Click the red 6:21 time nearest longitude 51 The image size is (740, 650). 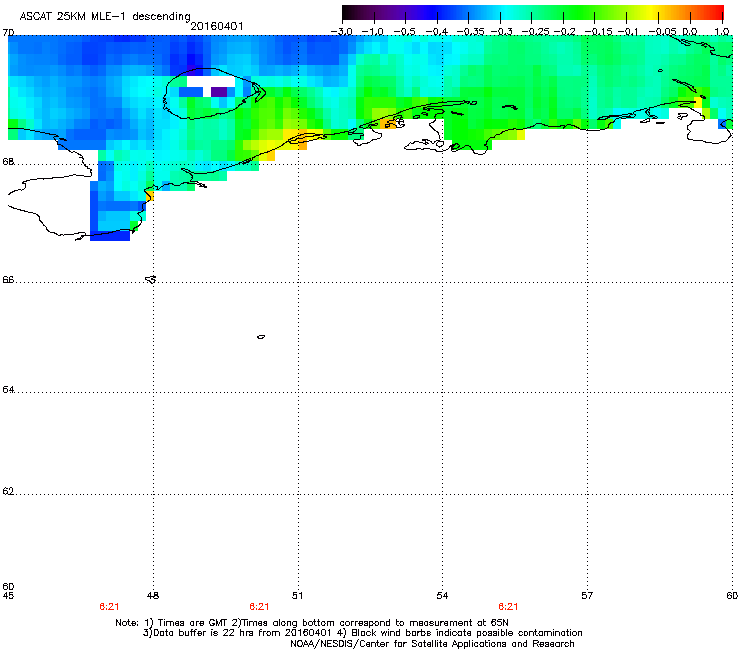click(259, 607)
